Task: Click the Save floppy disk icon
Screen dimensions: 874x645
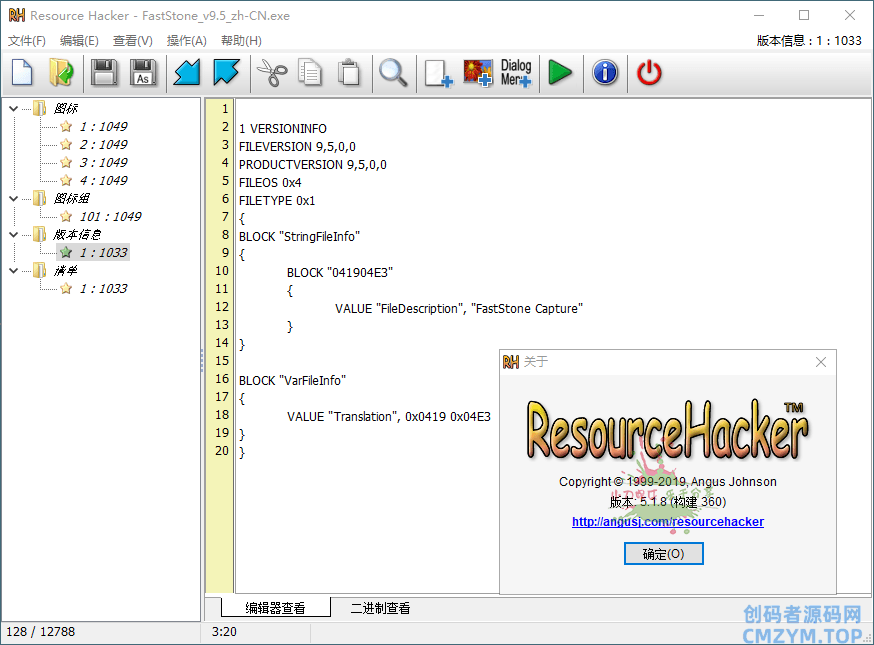Action: (x=104, y=73)
